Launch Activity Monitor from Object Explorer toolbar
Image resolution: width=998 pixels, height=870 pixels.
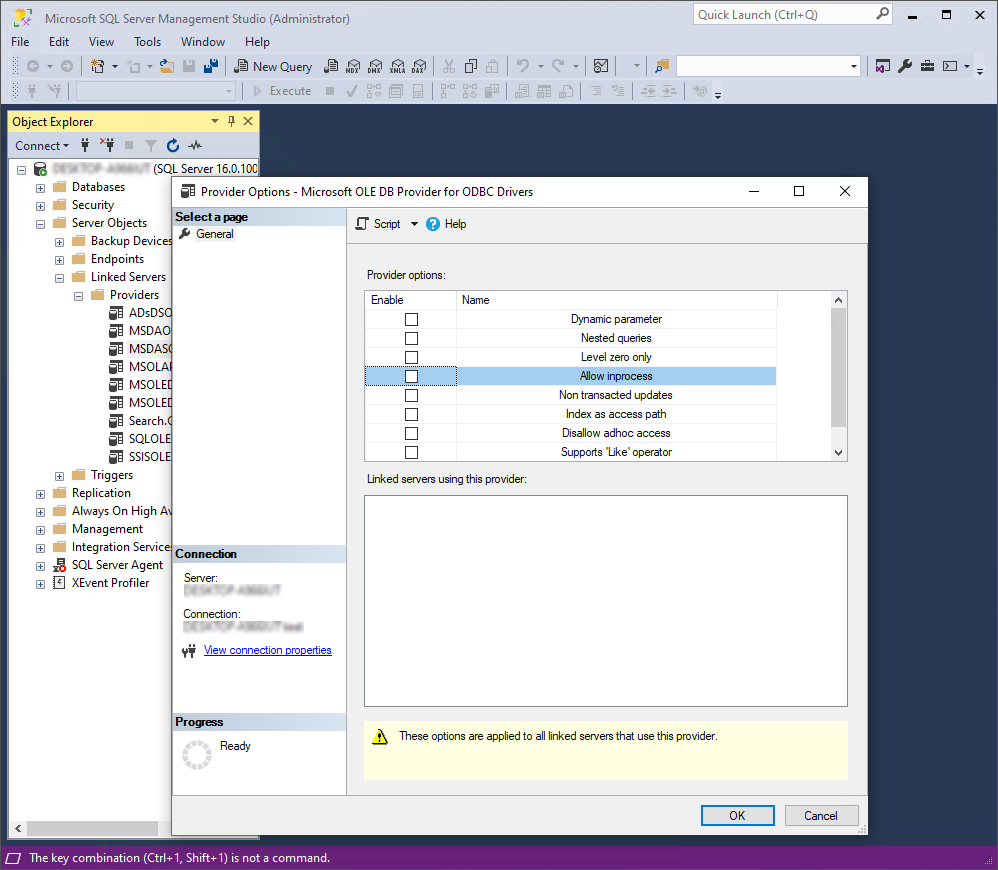(x=194, y=145)
